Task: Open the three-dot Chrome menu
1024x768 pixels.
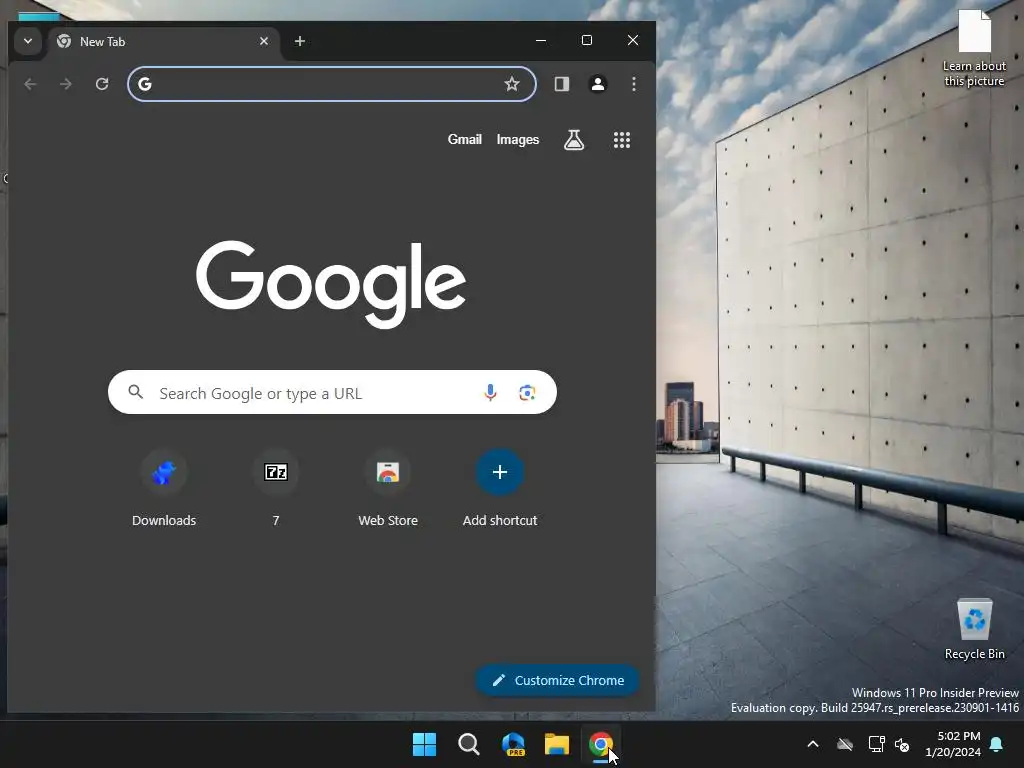Action: click(633, 84)
